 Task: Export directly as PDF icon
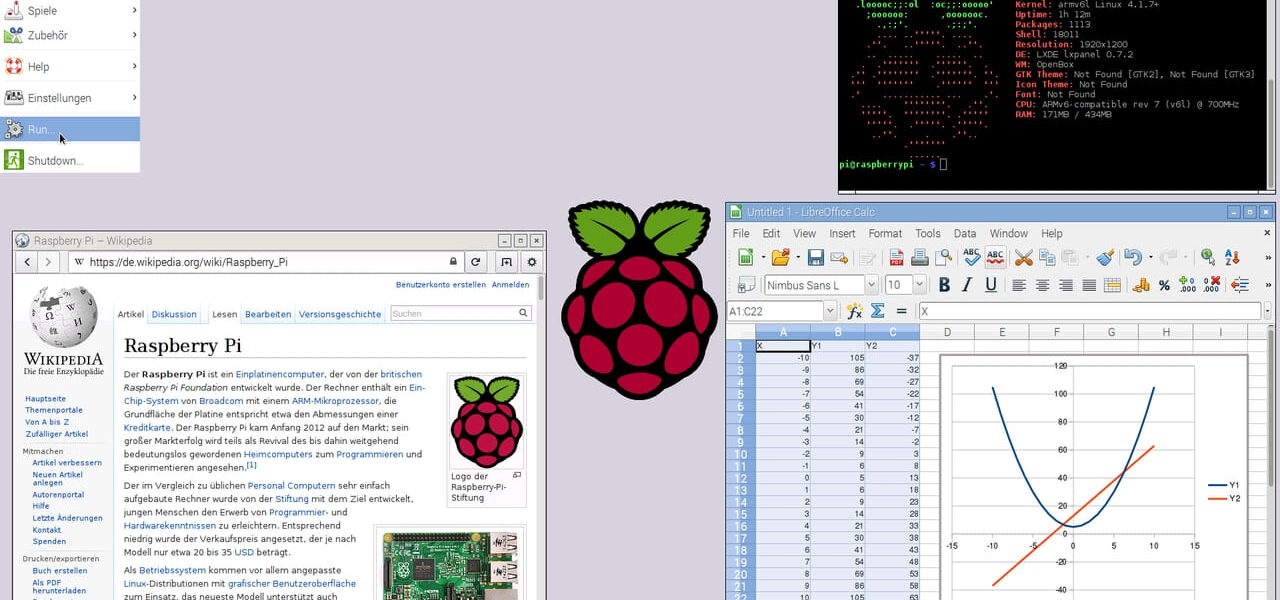coord(896,257)
